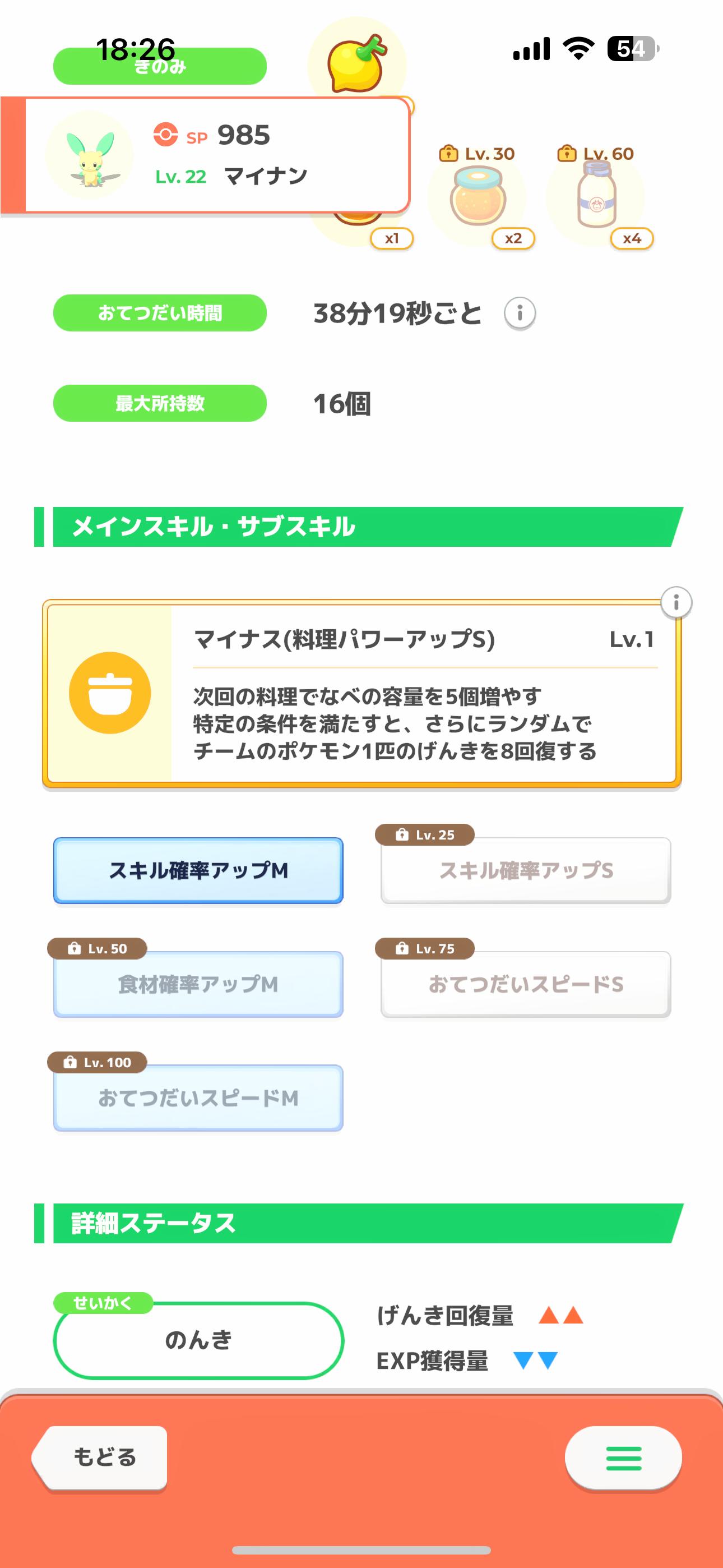Tap locked おてつだいスピードM sub skill
The width and height of the screenshot is (723, 1568).
(x=198, y=1097)
